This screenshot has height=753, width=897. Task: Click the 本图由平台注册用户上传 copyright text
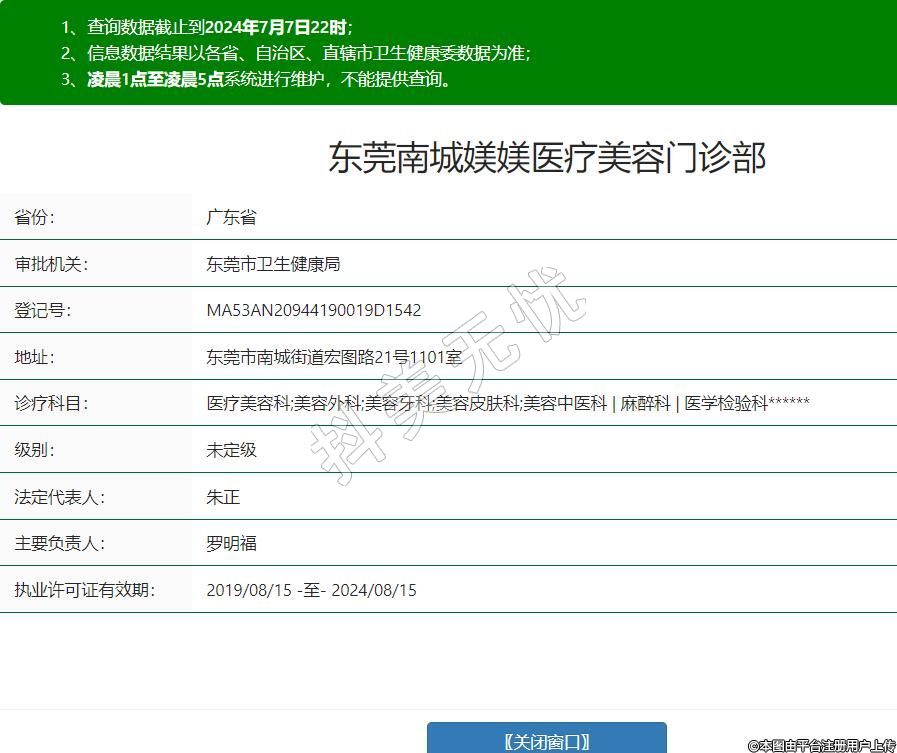click(821, 745)
